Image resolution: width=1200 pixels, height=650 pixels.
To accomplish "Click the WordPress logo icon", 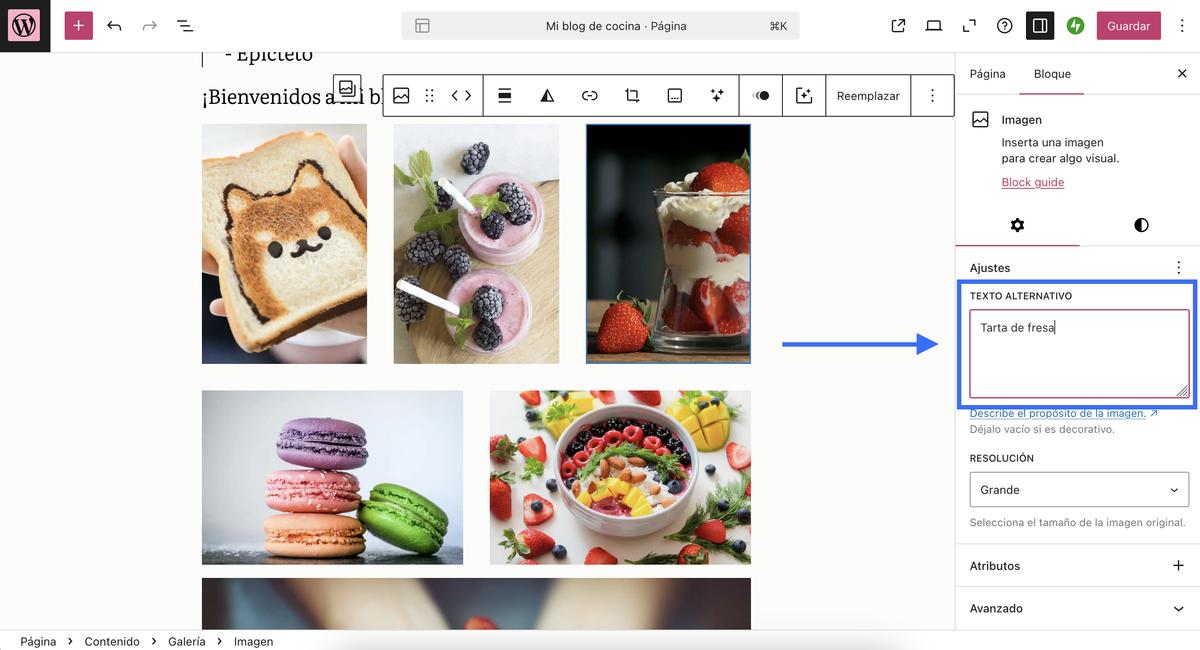I will 24,26.
